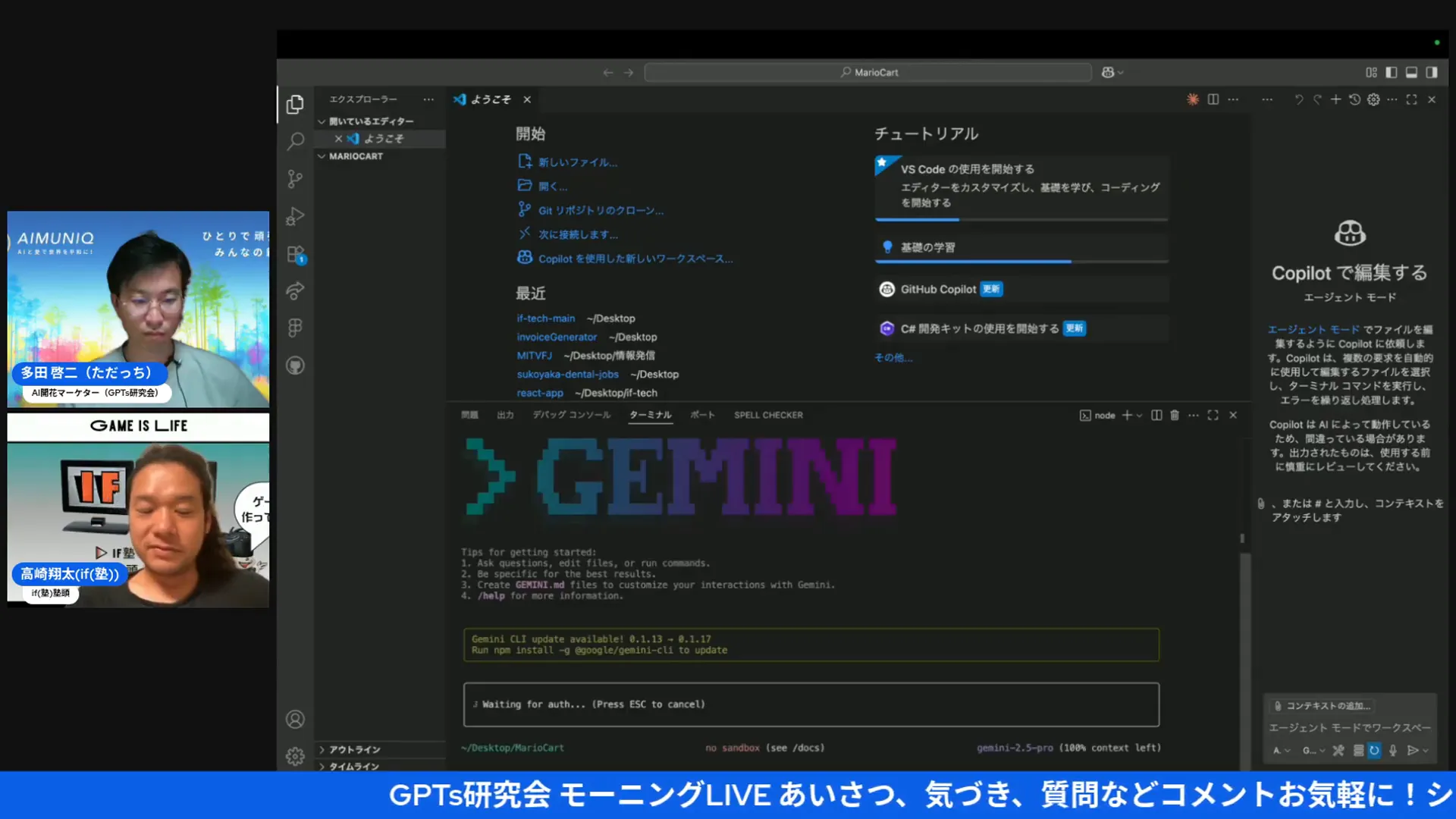The image size is (1456, 819).
Task: Open the GitHub view in activity bar
Action: [x=295, y=366]
